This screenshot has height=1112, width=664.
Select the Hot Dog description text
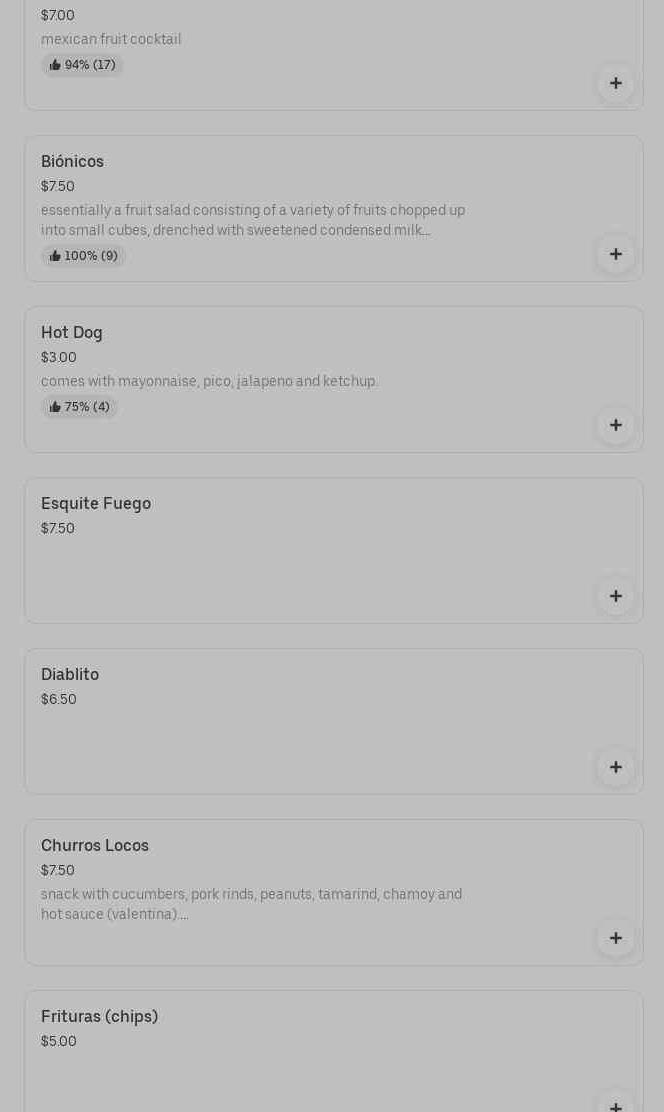(209, 382)
